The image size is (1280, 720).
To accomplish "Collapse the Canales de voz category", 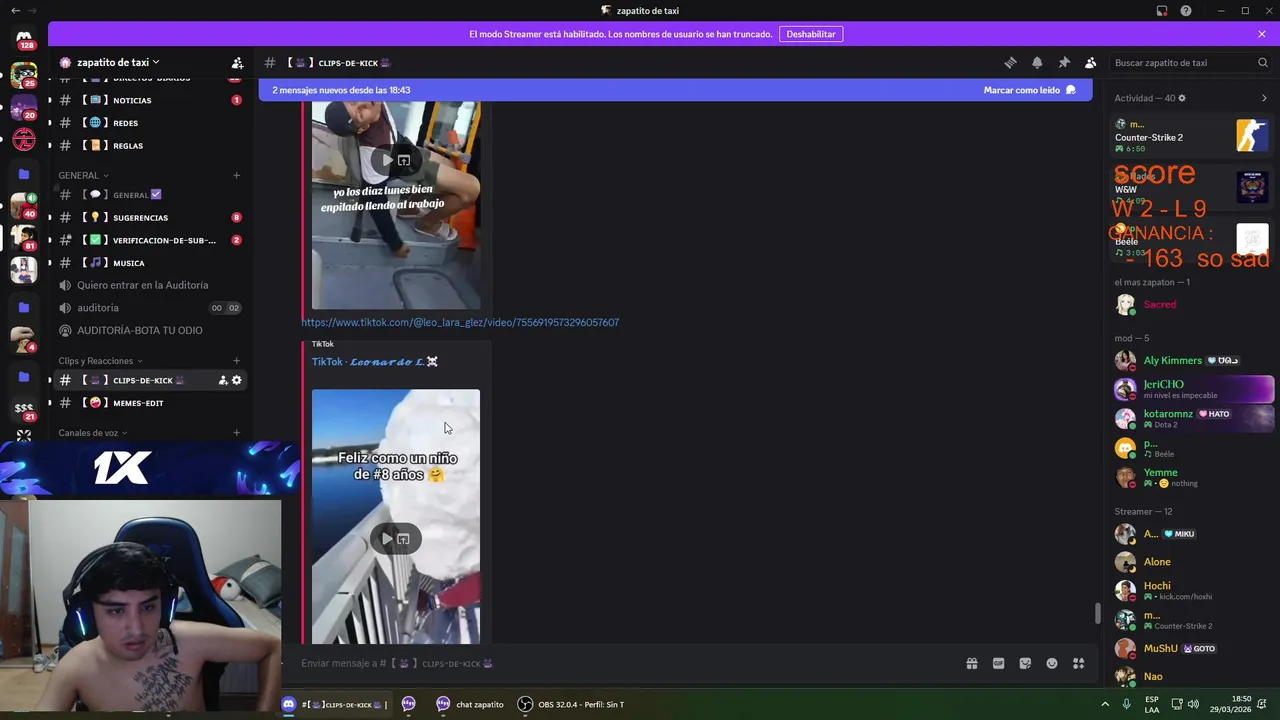I will point(93,433).
